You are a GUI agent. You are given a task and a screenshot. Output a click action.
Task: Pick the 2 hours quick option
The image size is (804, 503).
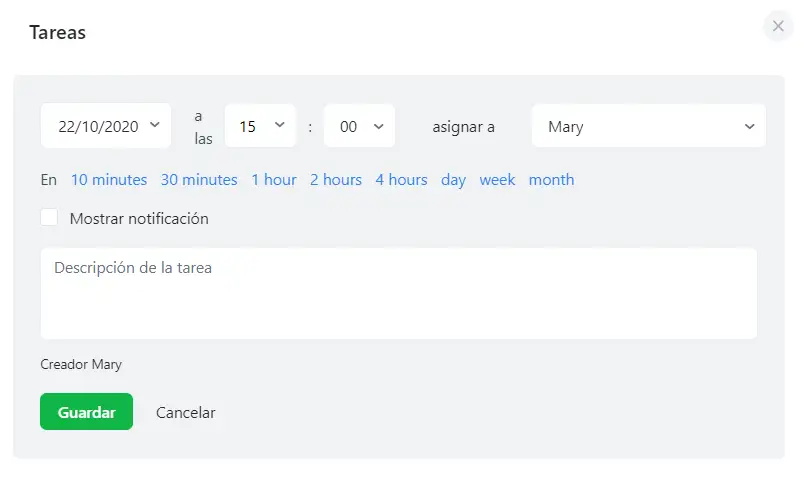pyautogui.click(x=336, y=180)
